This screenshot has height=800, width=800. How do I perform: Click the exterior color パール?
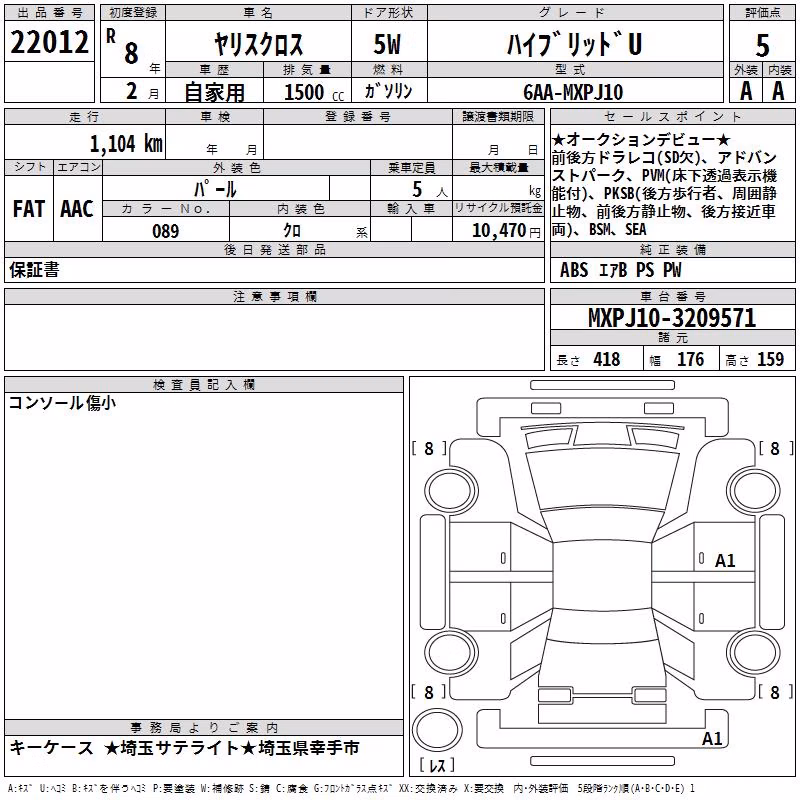coord(215,189)
